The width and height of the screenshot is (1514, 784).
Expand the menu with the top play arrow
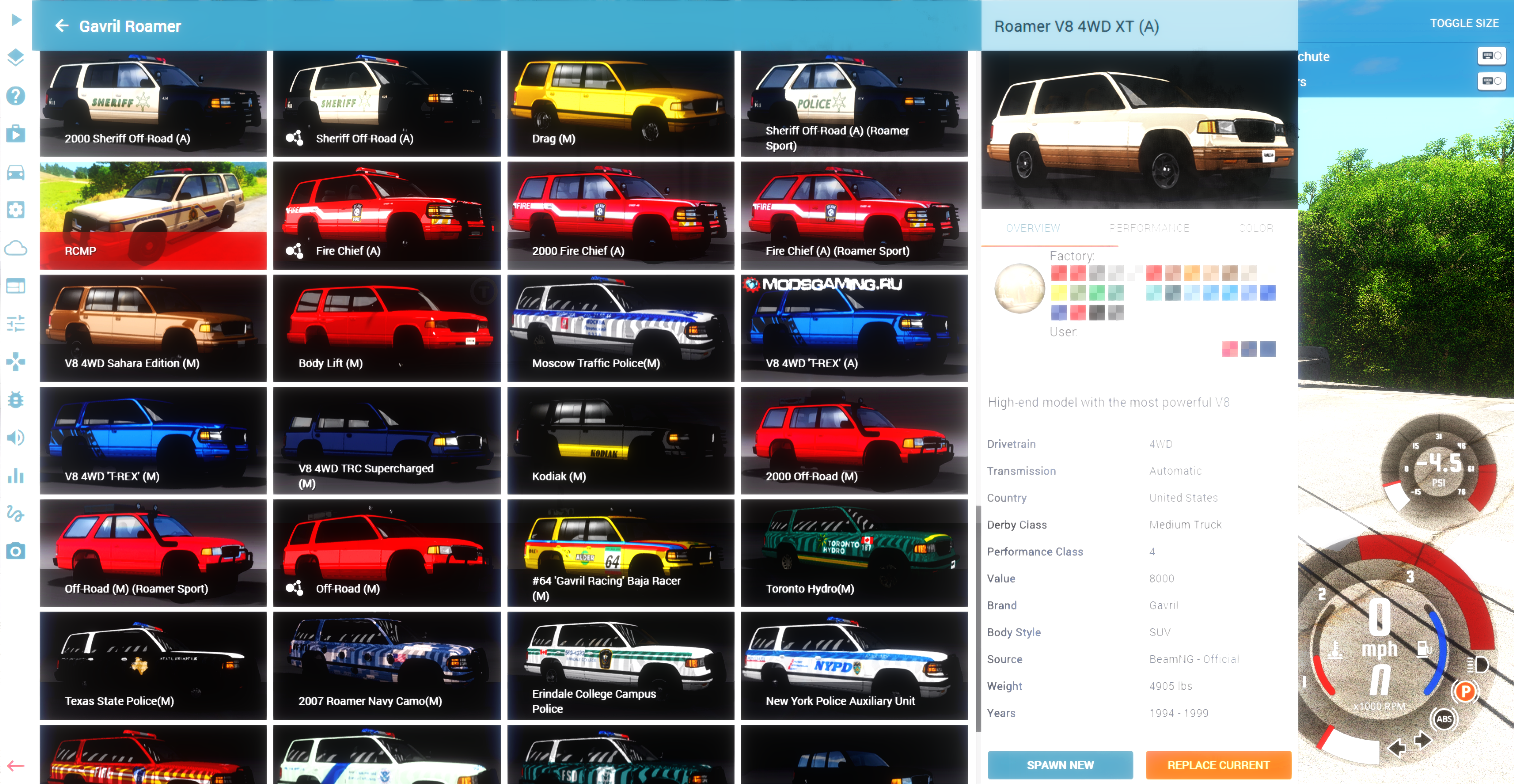(16, 20)
